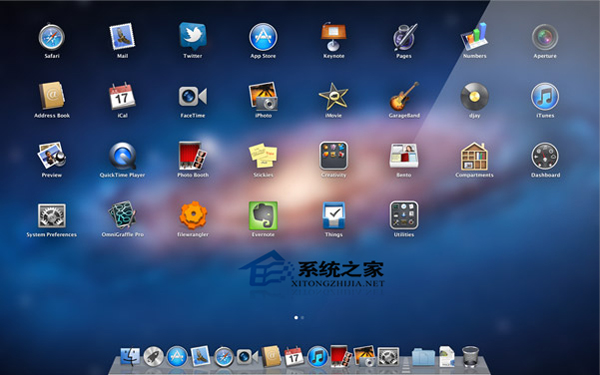Click the Launchpad rocket in the Dock
The width and height of the screenshot is (600, 375).
(153, 357)
